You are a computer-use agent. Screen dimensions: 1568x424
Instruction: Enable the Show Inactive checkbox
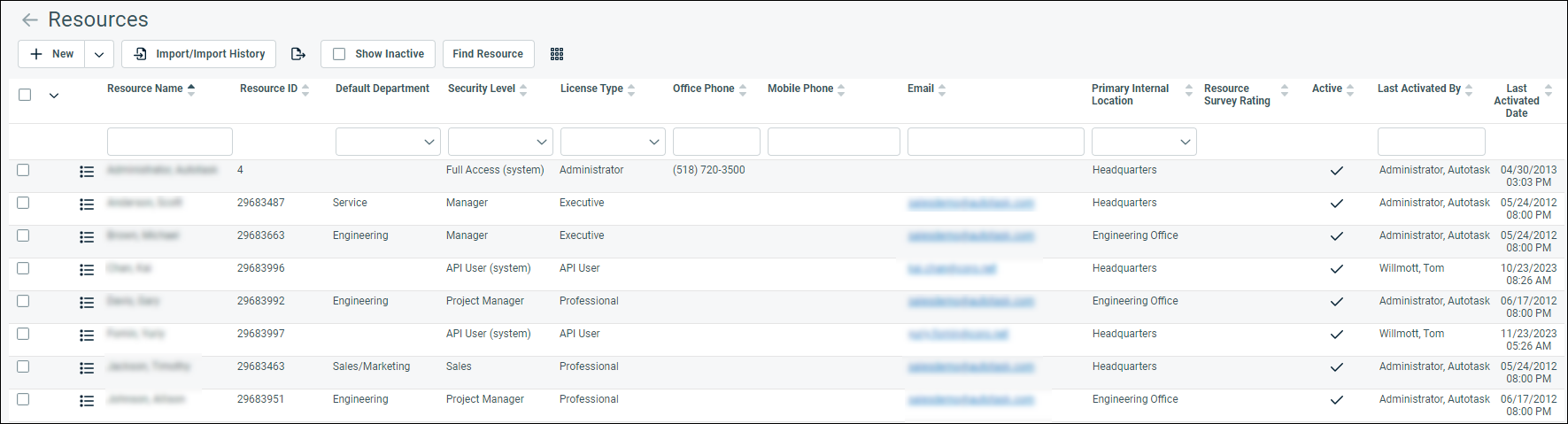[339, 54]
